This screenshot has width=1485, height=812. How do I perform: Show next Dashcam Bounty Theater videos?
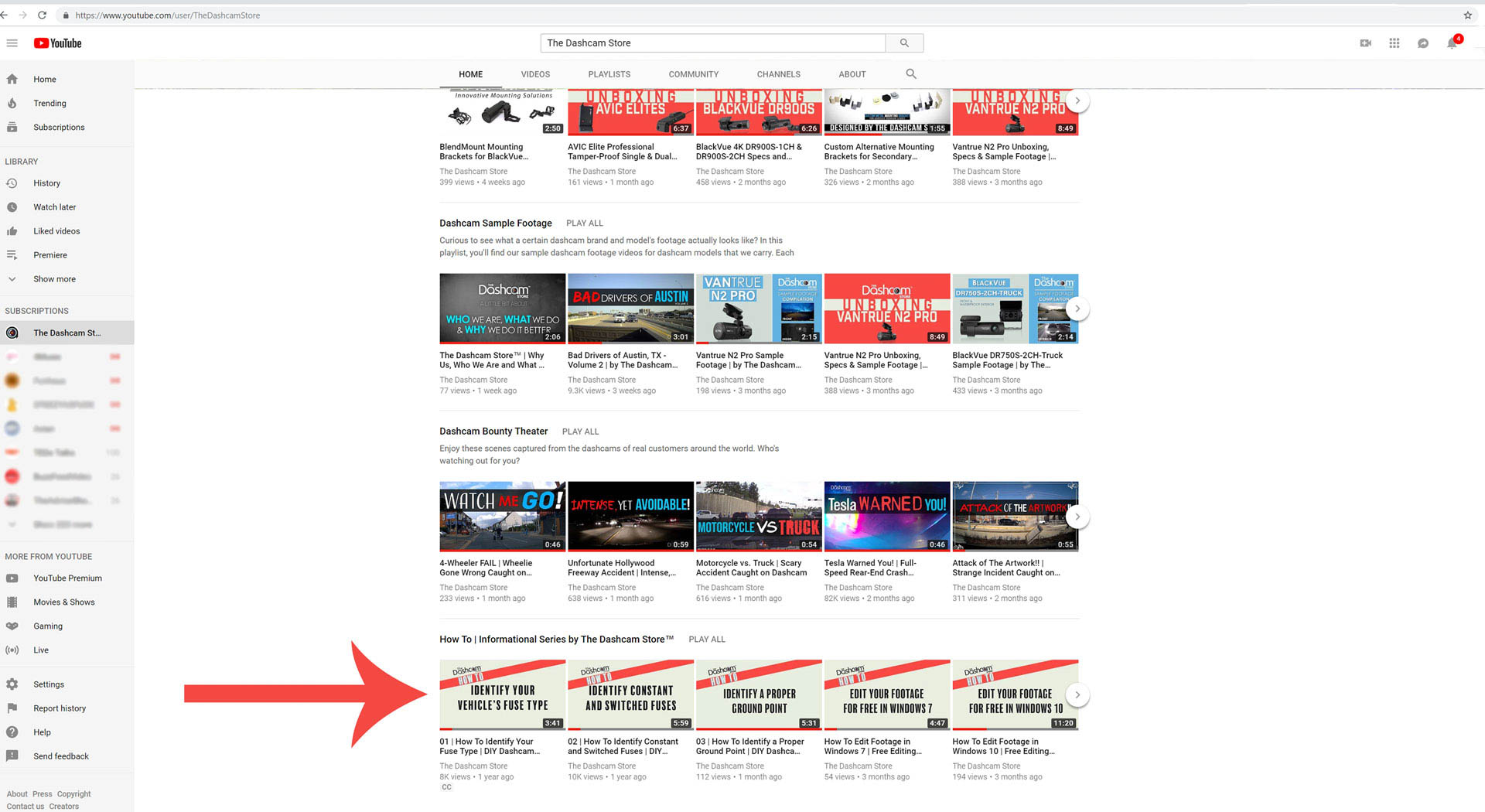[x=1077, y=517]
